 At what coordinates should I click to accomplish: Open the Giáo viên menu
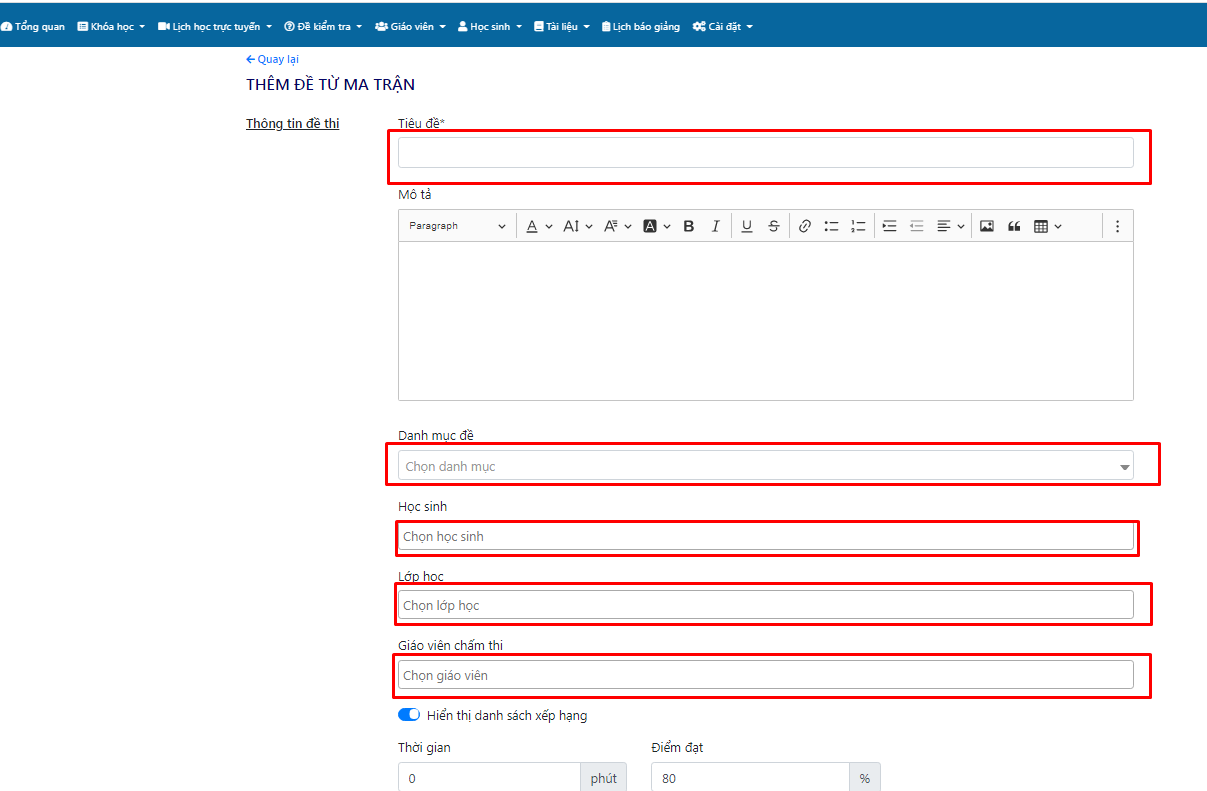pos(410,26)
